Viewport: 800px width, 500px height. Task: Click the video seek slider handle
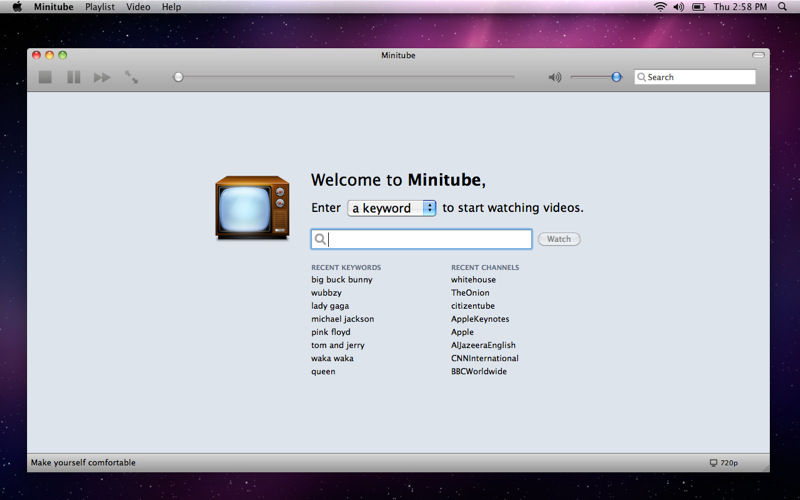pyautogui.click(x=178, y=77)
